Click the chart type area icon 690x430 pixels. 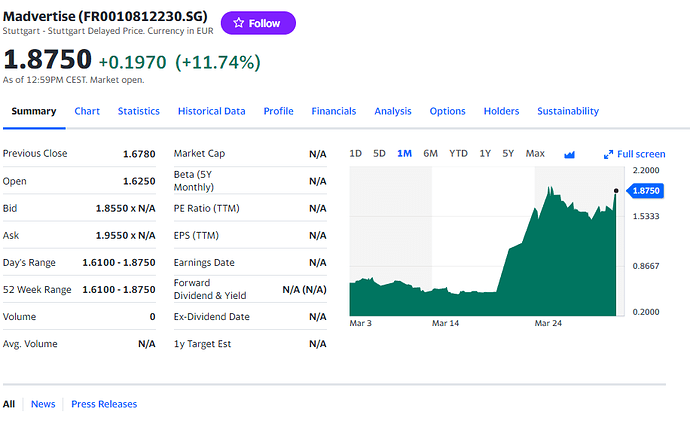pos(569,154)
